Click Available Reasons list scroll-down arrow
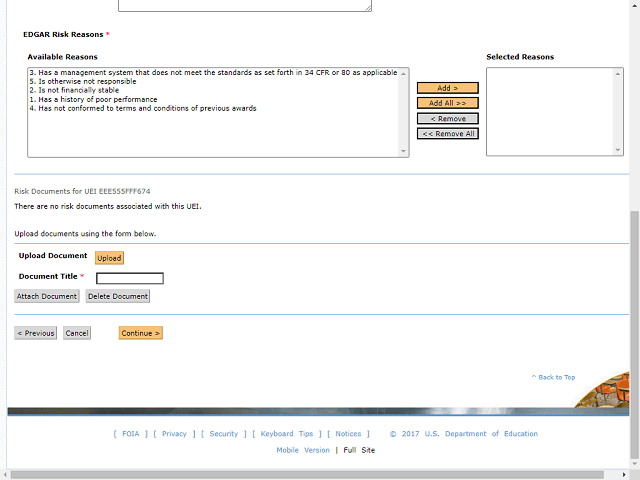This screenshot has width=640, height=480. click(x=403, y=151)
